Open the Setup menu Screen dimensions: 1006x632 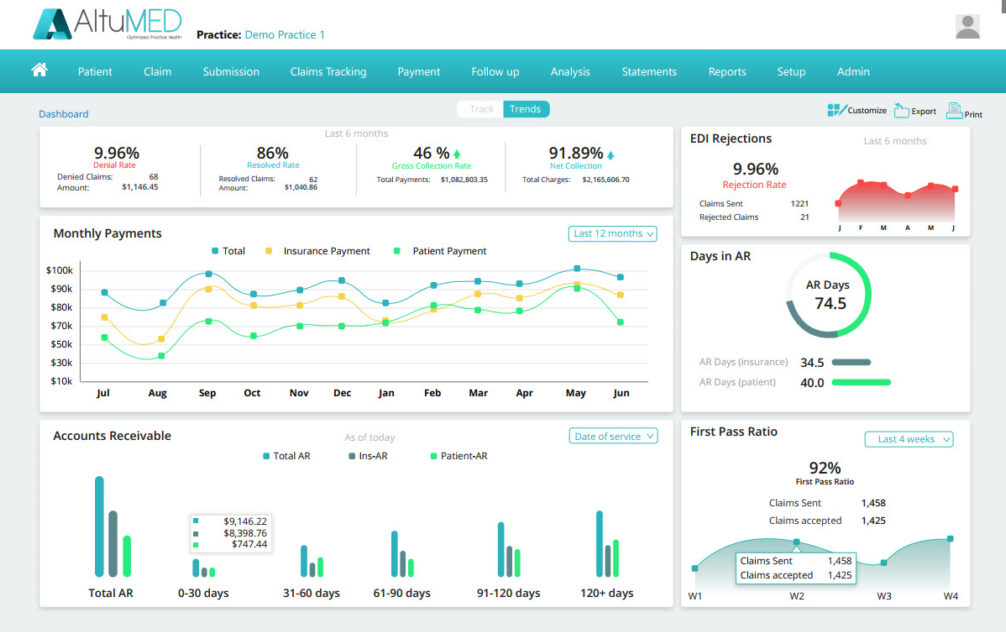[791, 71]
